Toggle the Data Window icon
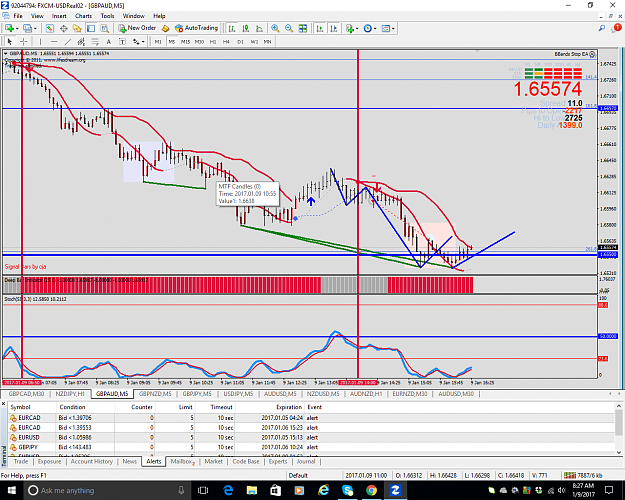The width and height of the screenshot is (625, 500). (63, 28)
